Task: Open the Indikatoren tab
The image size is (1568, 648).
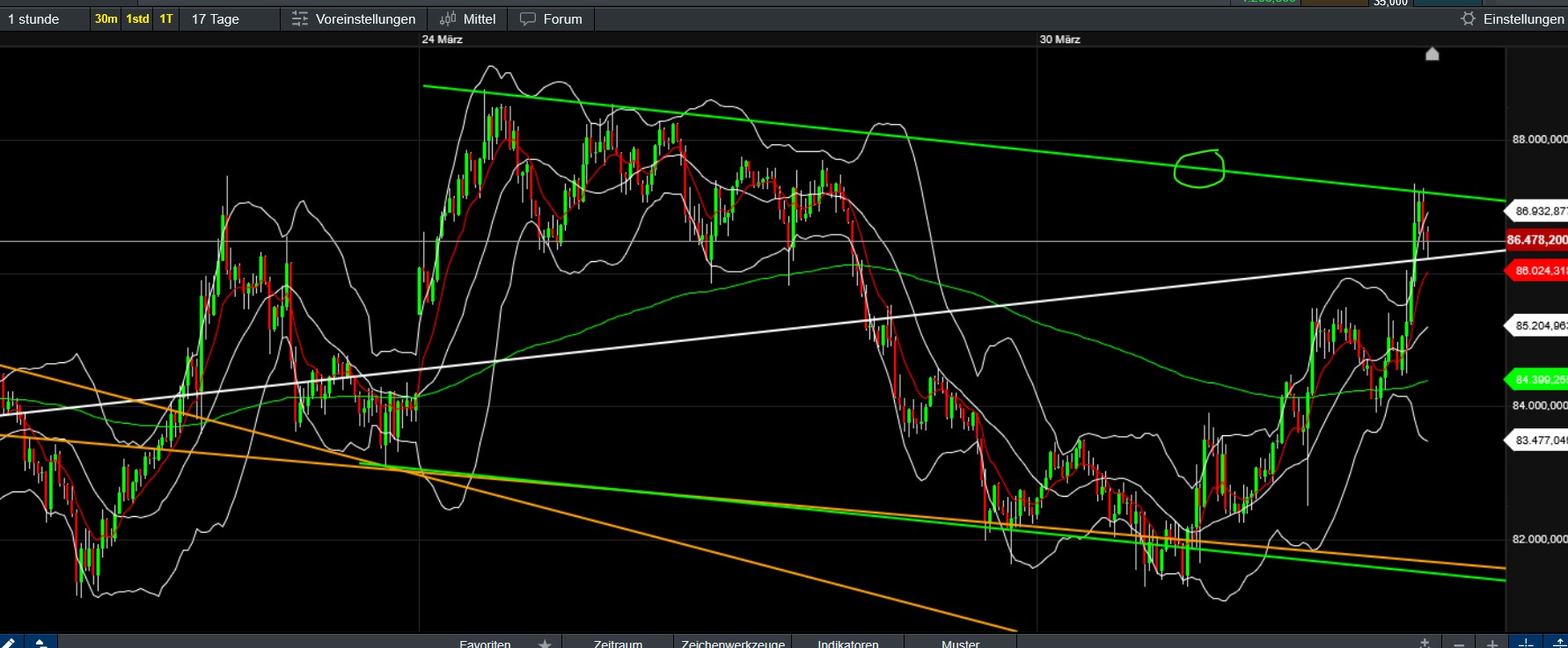Action: click(848, 643)
